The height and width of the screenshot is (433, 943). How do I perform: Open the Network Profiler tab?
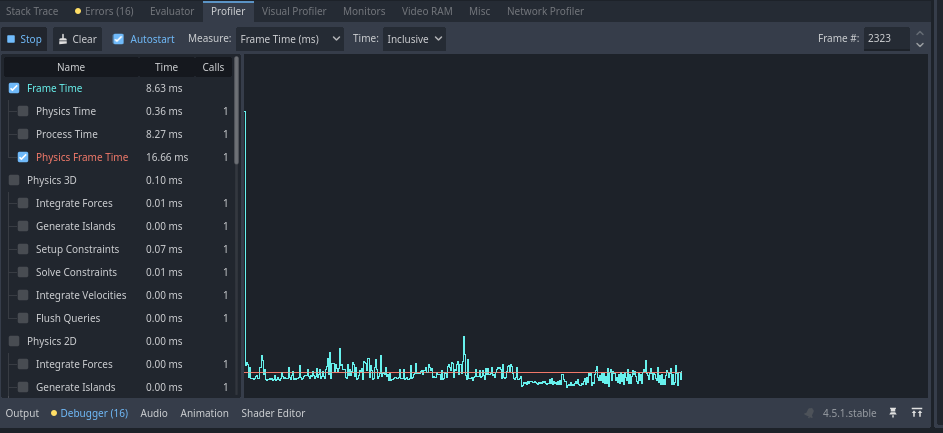click(545, 11)
